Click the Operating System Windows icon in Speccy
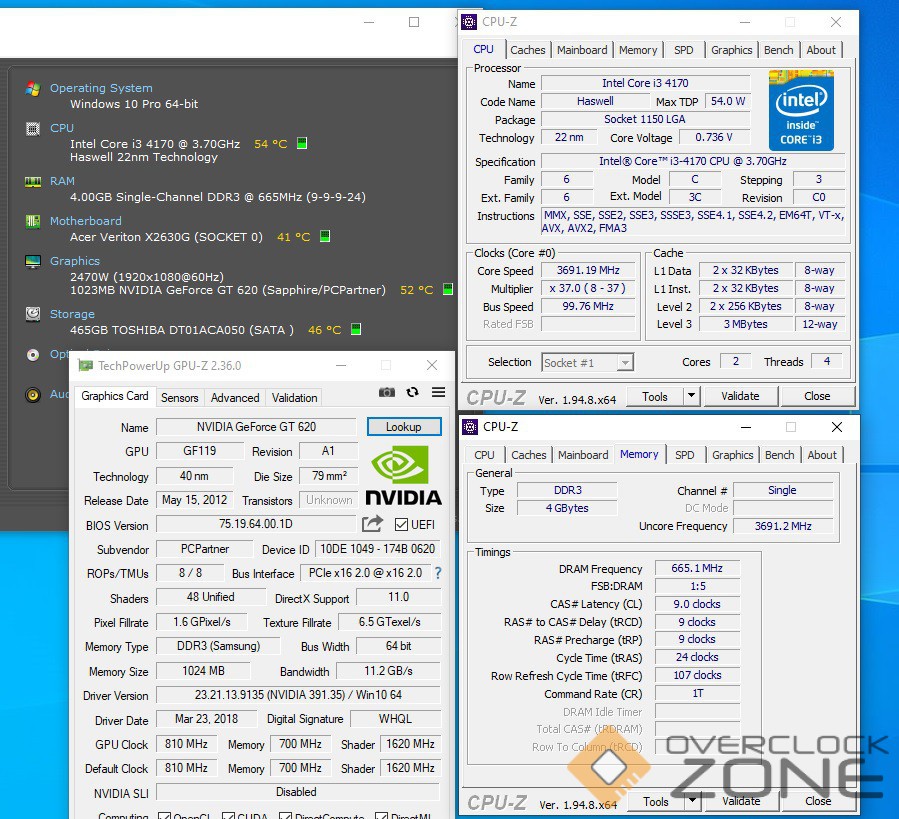The height and width of the screenshot is (819, 899). coord(33,88)
